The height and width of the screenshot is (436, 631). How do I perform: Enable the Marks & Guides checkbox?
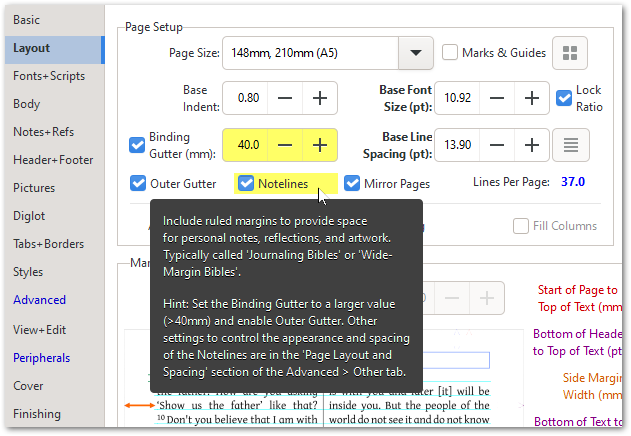tap(450, 53)
